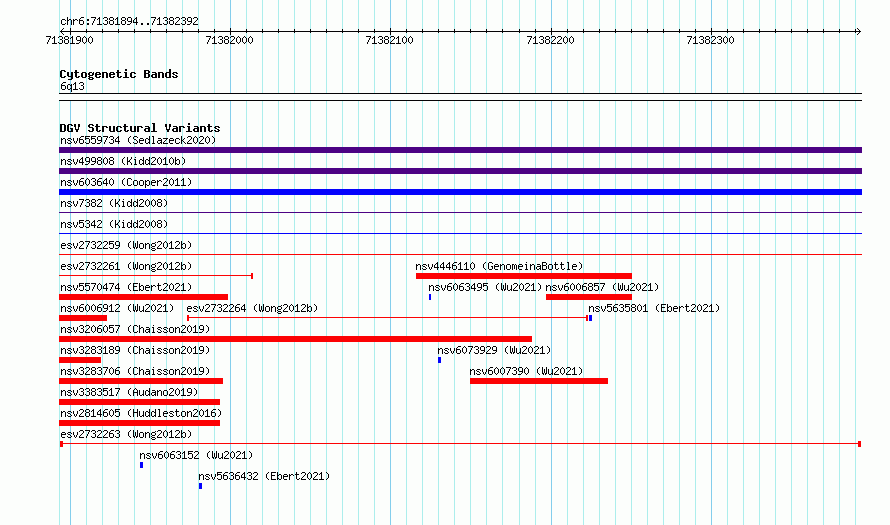Click the nsv6007390 (Wu2021) text label
The image size is (890, 525).
(x=526, y=371)
